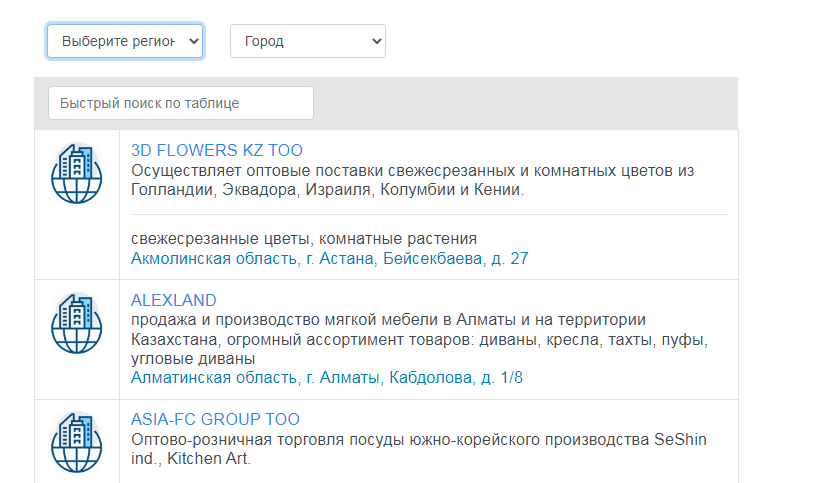Click description 'Осуществляет оптовые поставки свежесрезанных'
Screen dimensions: 813x483
(412, 180)
